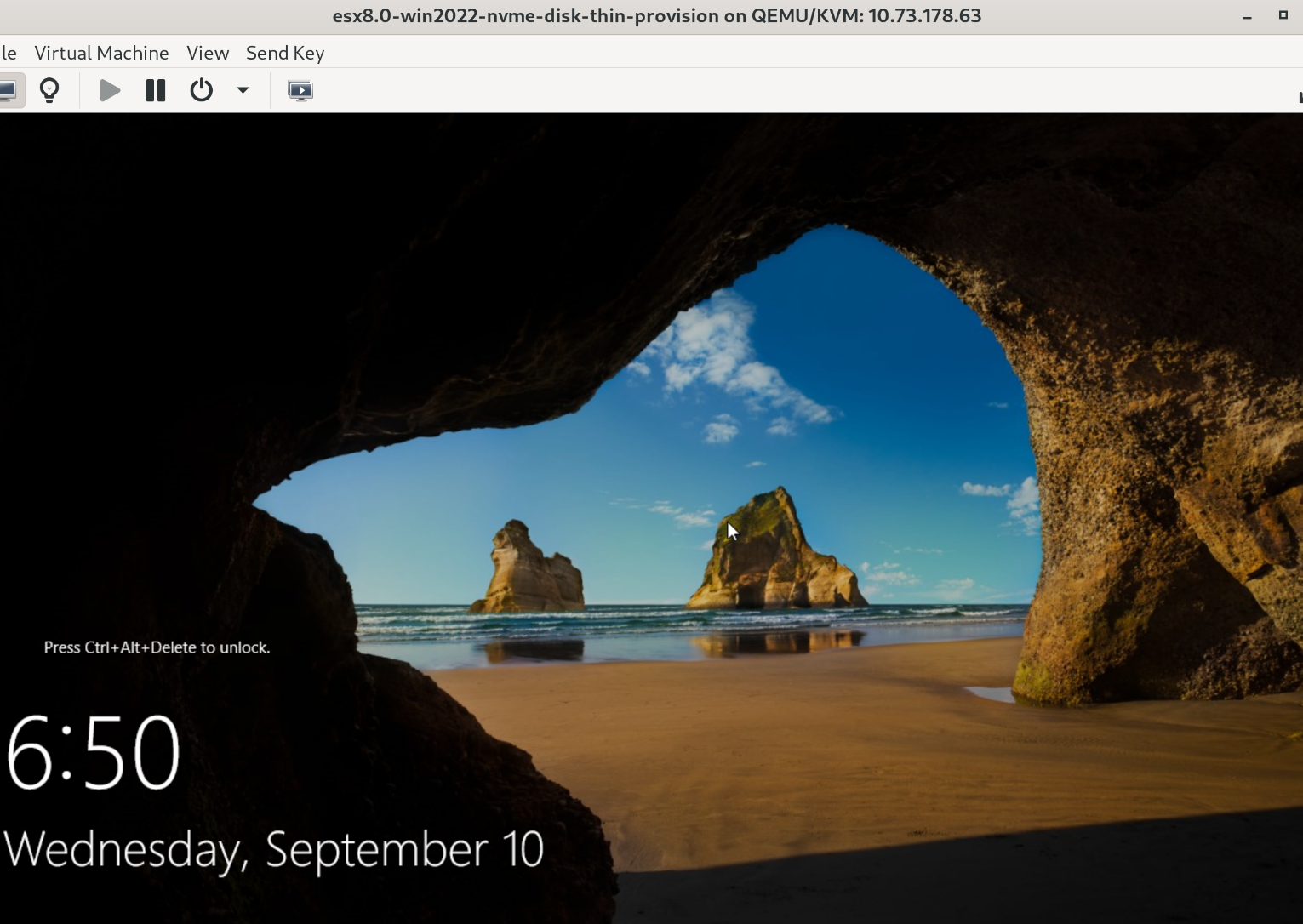Expand the shutdown options dropdown arrow
The height and width of the screenshot is (924, 1303).
click(x=243, y=90)
